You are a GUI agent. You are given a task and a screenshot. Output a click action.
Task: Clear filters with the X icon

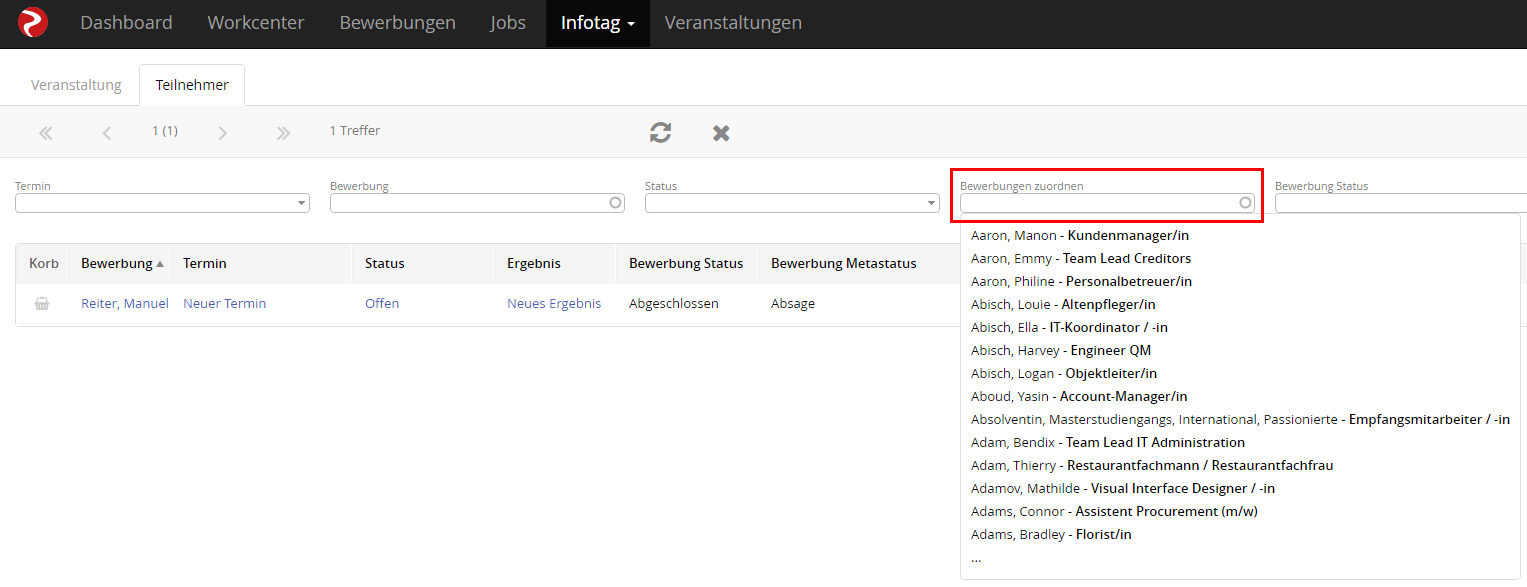click(721, 132)
